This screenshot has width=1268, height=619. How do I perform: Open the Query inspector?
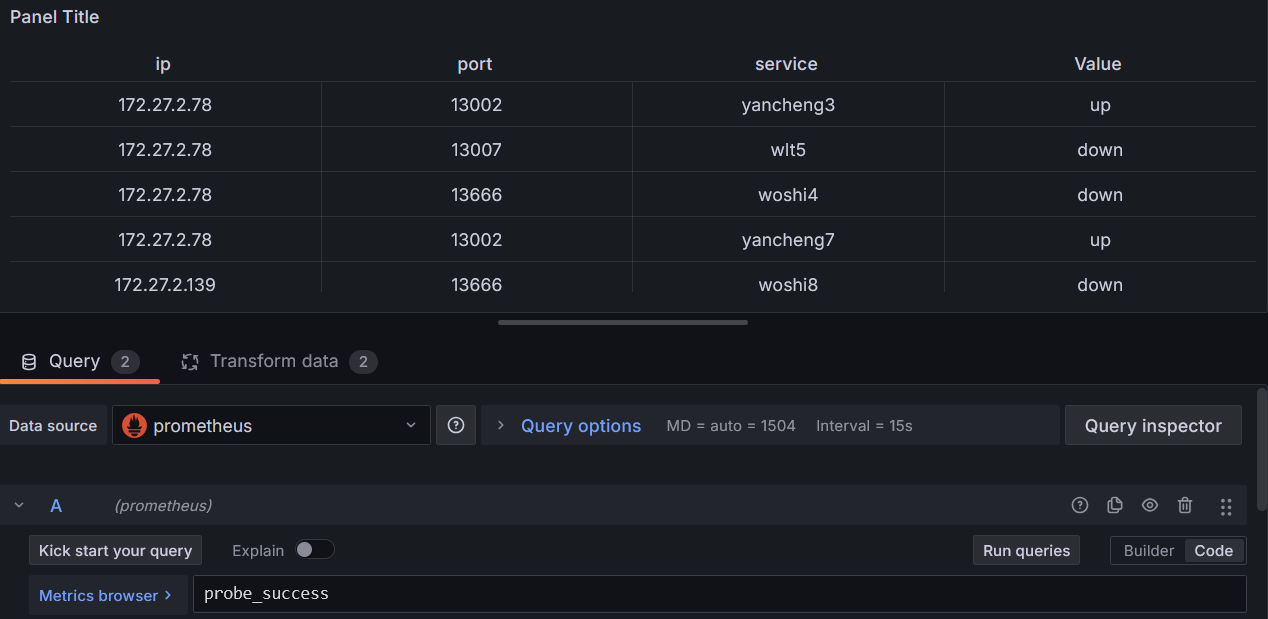click(1153, 425)
